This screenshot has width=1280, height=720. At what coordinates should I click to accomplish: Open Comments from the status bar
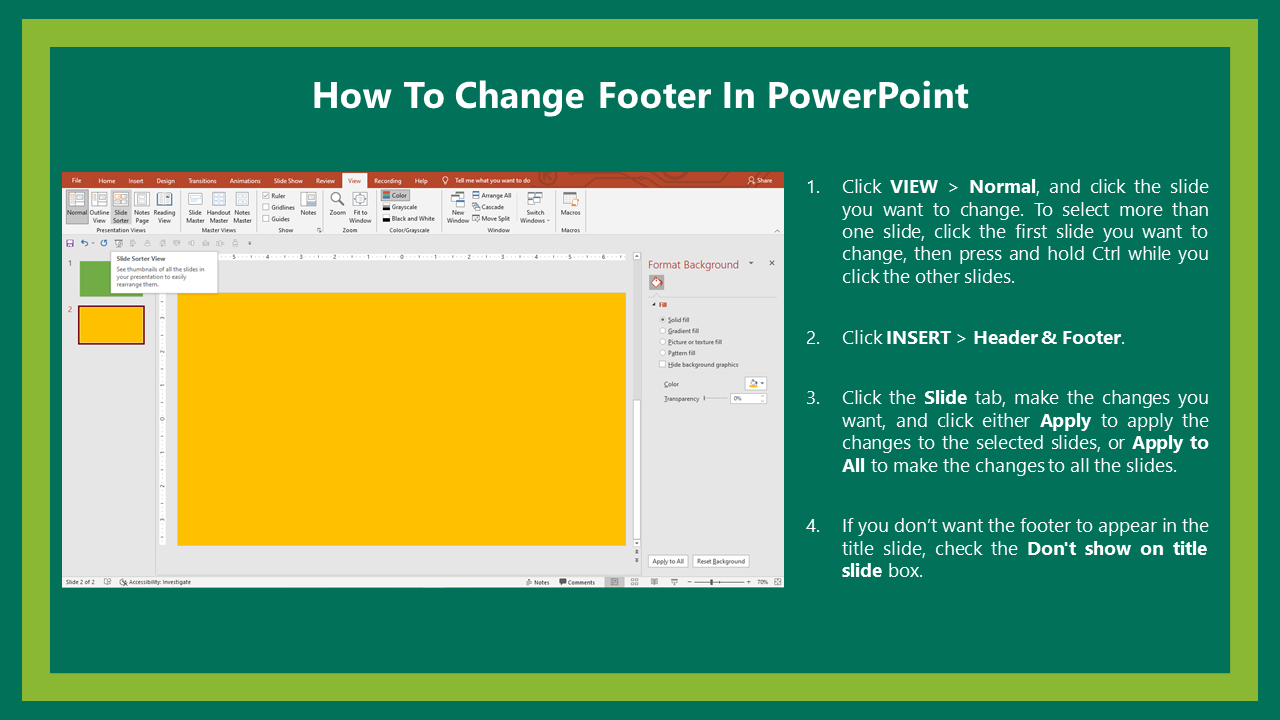578,582
